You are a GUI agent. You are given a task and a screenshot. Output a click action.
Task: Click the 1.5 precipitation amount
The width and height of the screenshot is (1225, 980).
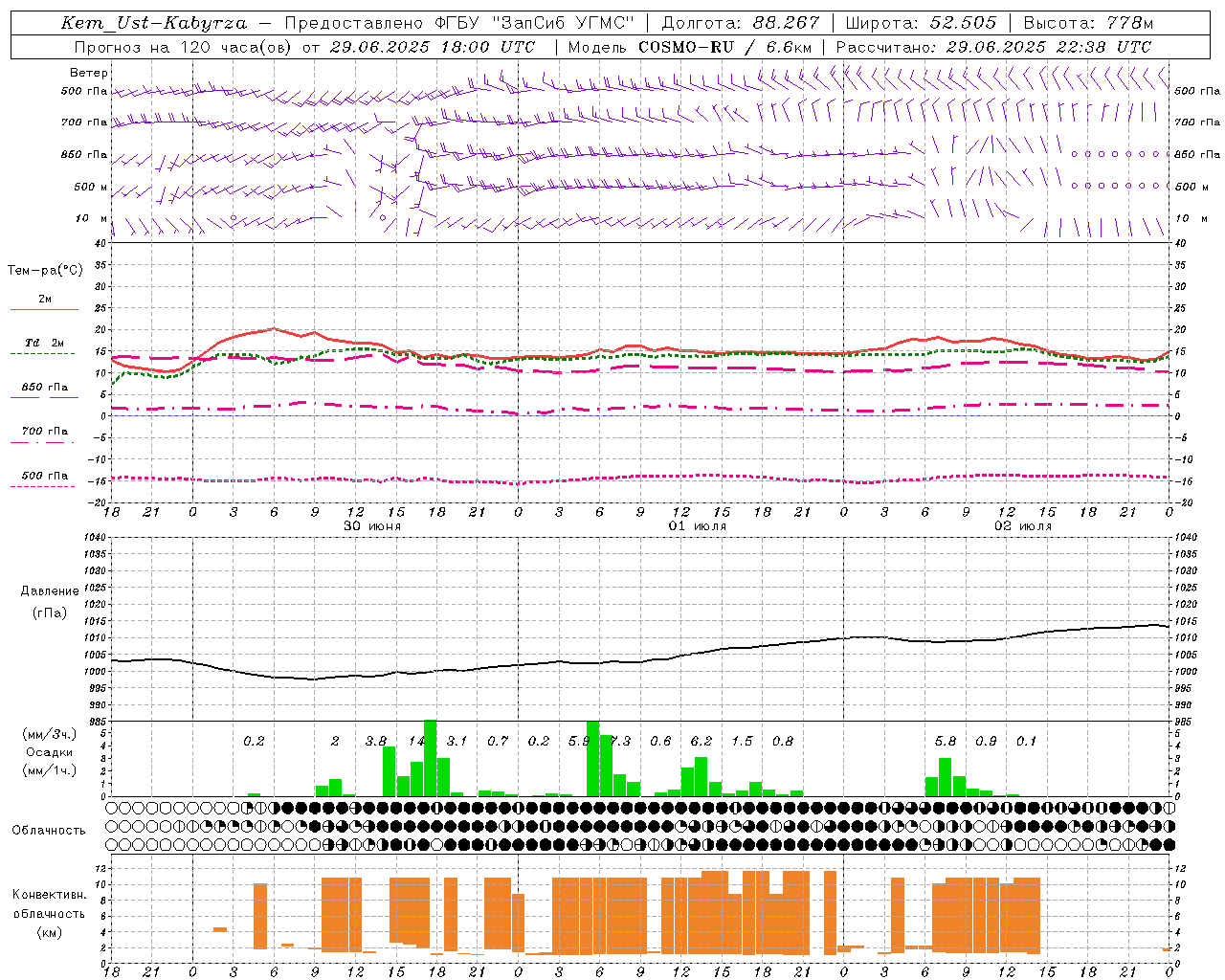tap(742, 742)
